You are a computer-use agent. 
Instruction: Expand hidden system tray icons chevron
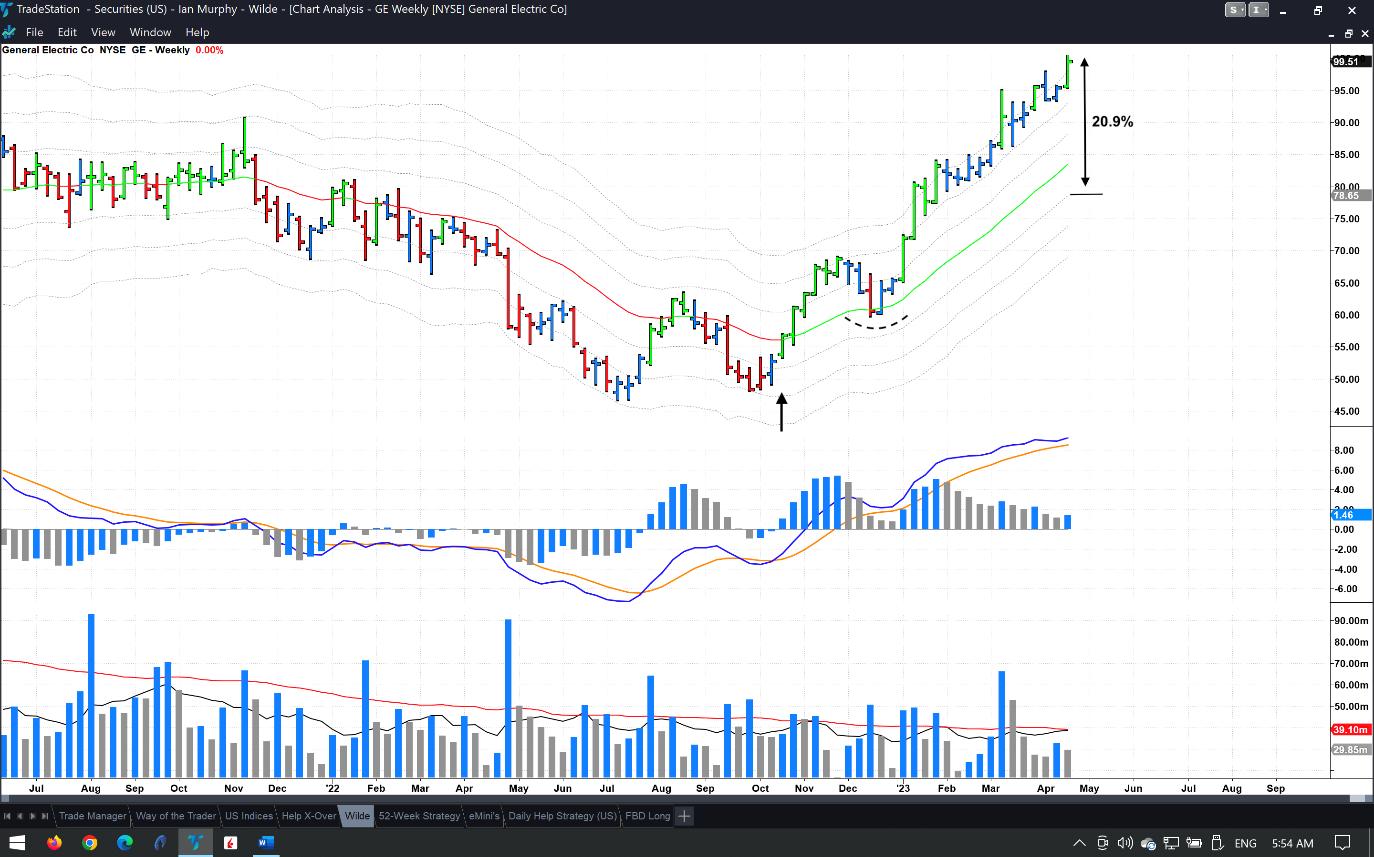tap(1078, 842)
